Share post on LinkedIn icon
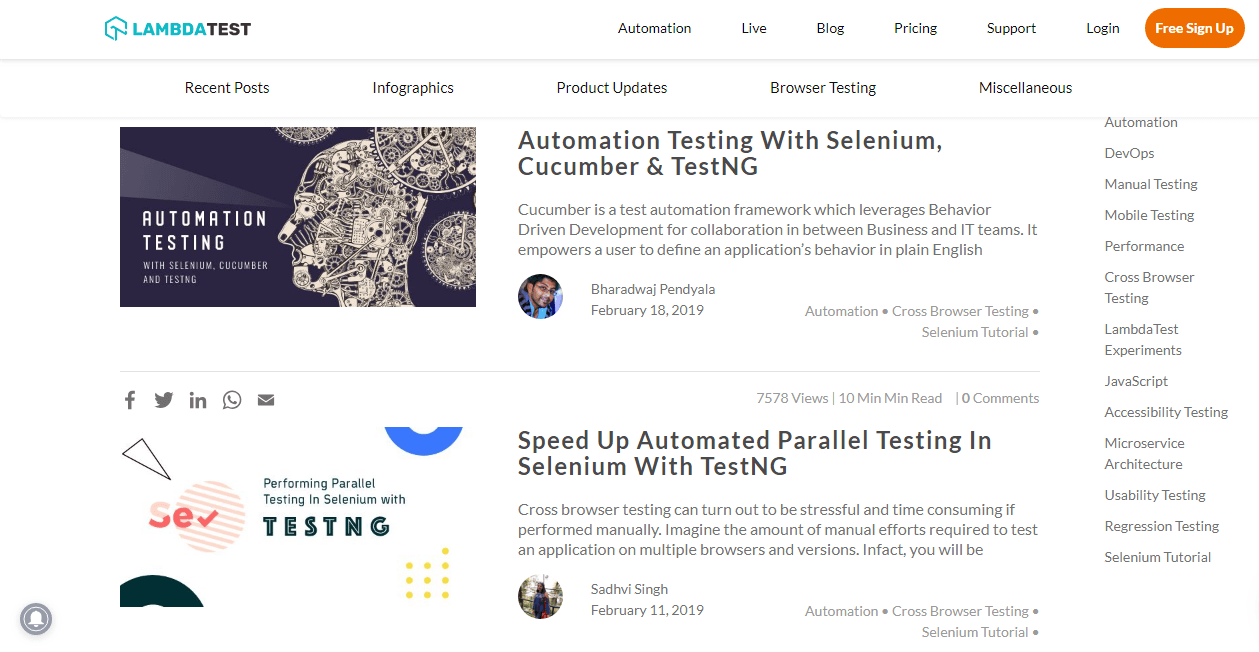This screenshot has width=1259, height=652. tap(198, 400)
